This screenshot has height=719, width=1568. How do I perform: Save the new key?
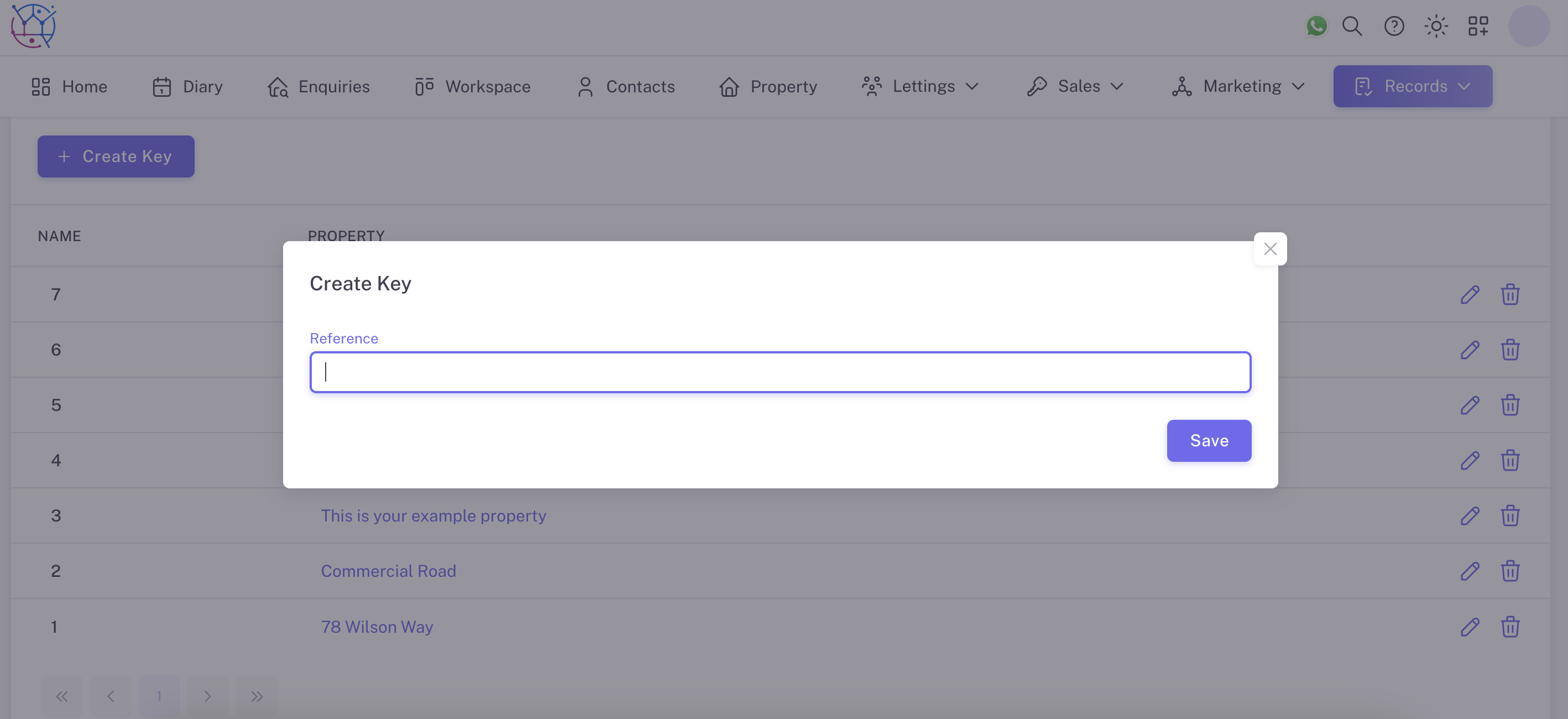pyautogui.click(x=1208, y=440)
